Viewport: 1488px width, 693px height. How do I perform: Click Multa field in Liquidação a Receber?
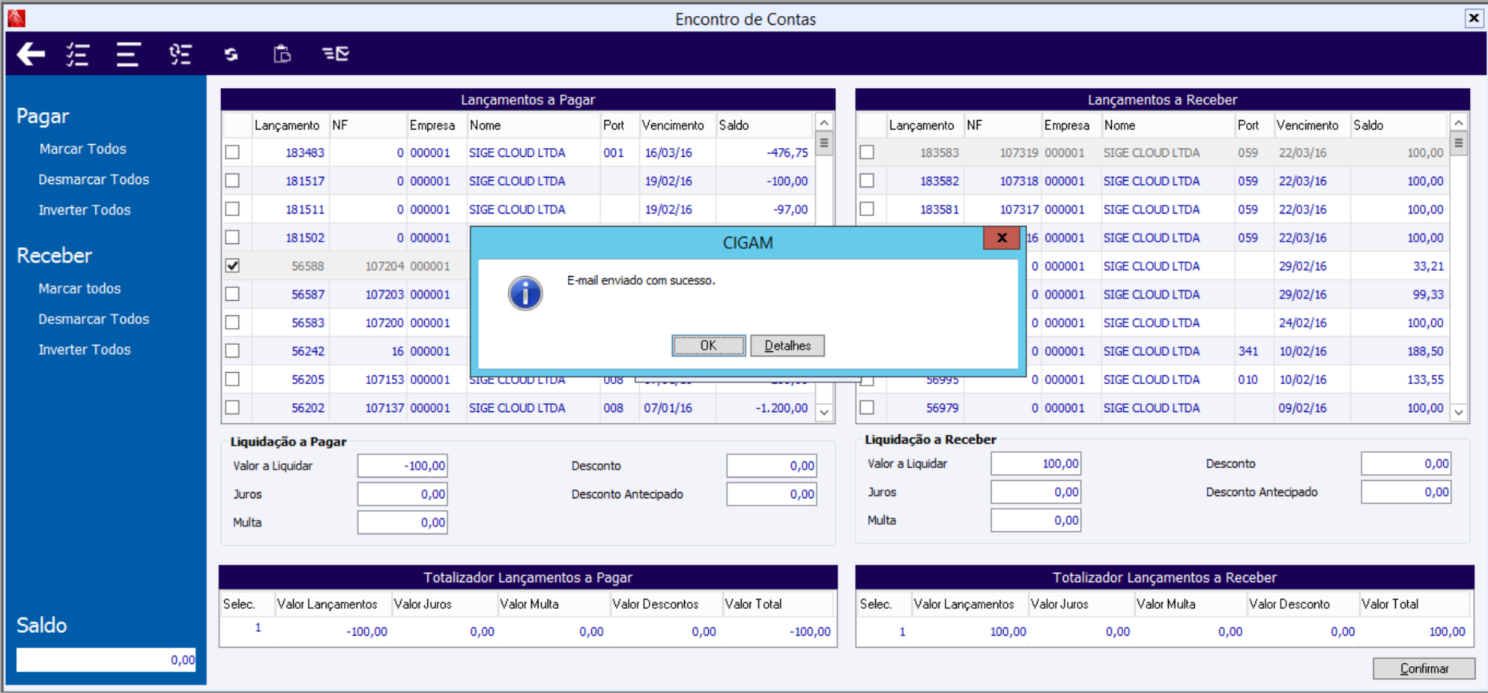pyautogui.click(x=1036, y=520)
